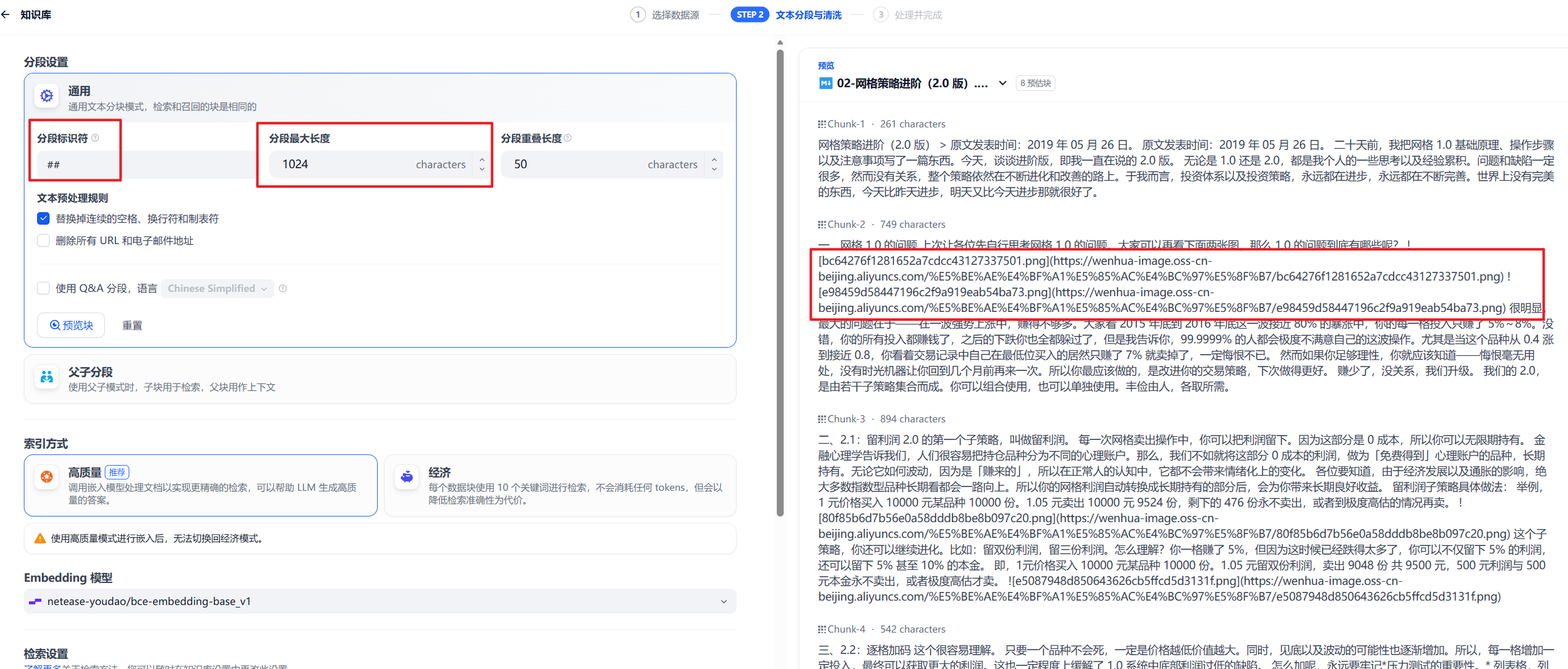This screenshot has width=1568, height=669.
Task: Click the 通用 chunking mode gear icon
Action: (x=46, y=95)
